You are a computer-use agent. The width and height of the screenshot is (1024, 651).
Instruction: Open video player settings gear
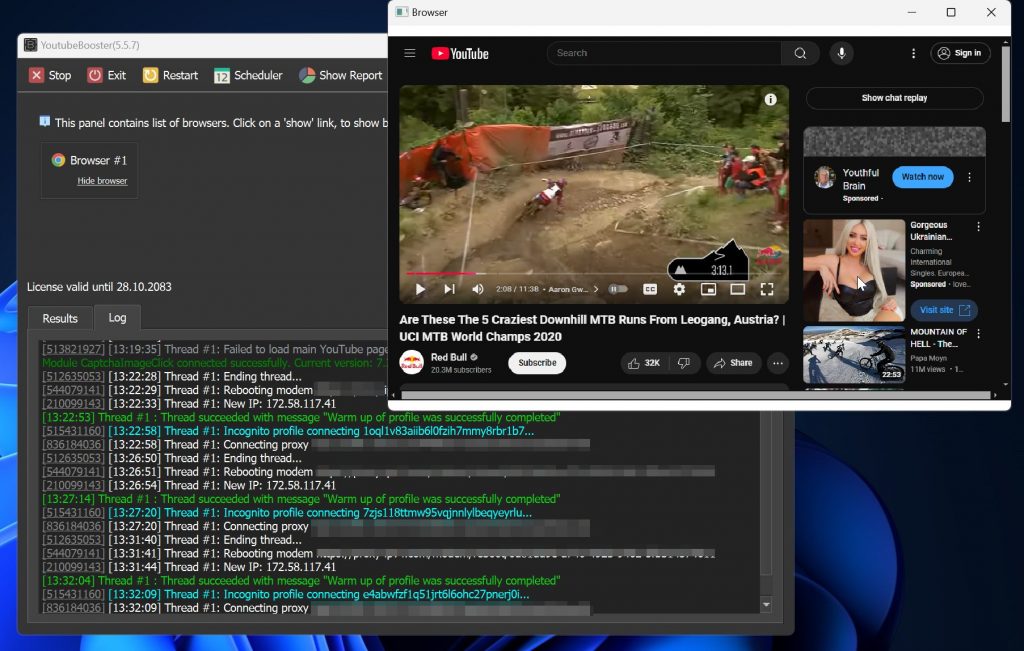click(679, 289)
